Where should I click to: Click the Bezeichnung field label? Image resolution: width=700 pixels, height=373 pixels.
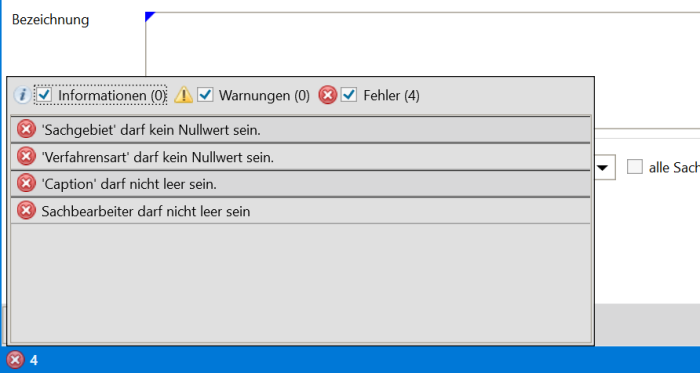click(x=50, y=20)
